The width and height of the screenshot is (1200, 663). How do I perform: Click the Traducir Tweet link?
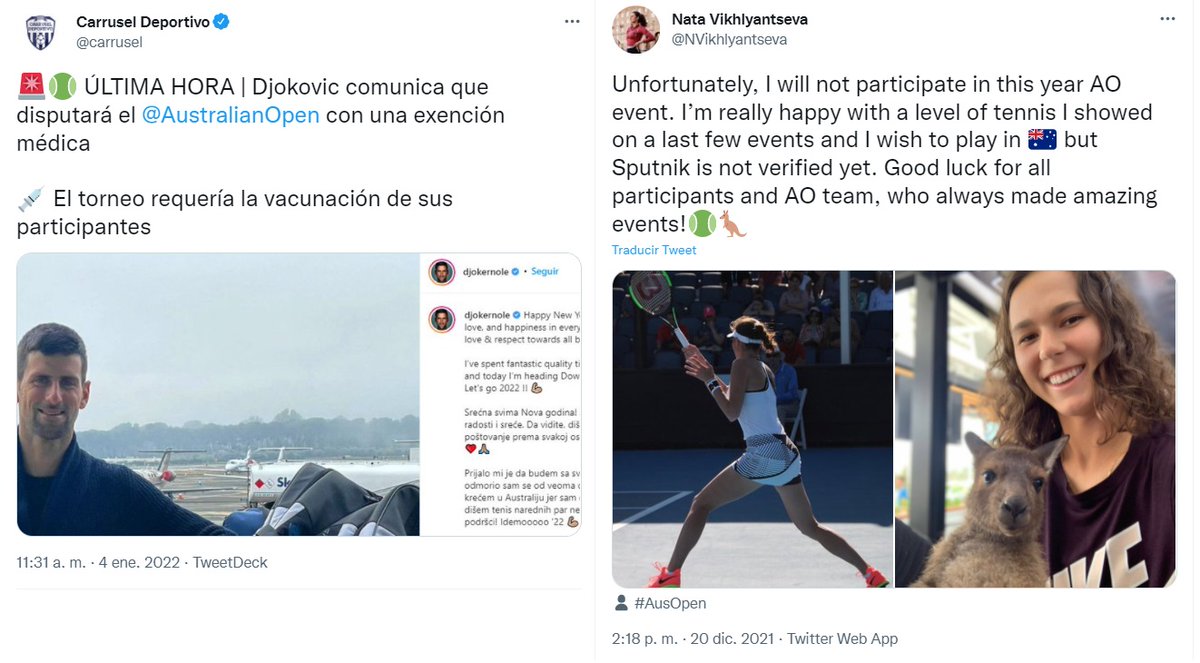pos(654,250)
